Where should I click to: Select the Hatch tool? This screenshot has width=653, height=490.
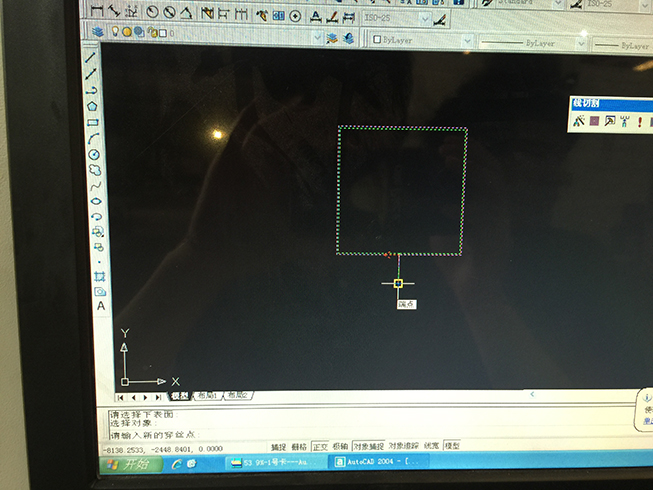point(99,276)
